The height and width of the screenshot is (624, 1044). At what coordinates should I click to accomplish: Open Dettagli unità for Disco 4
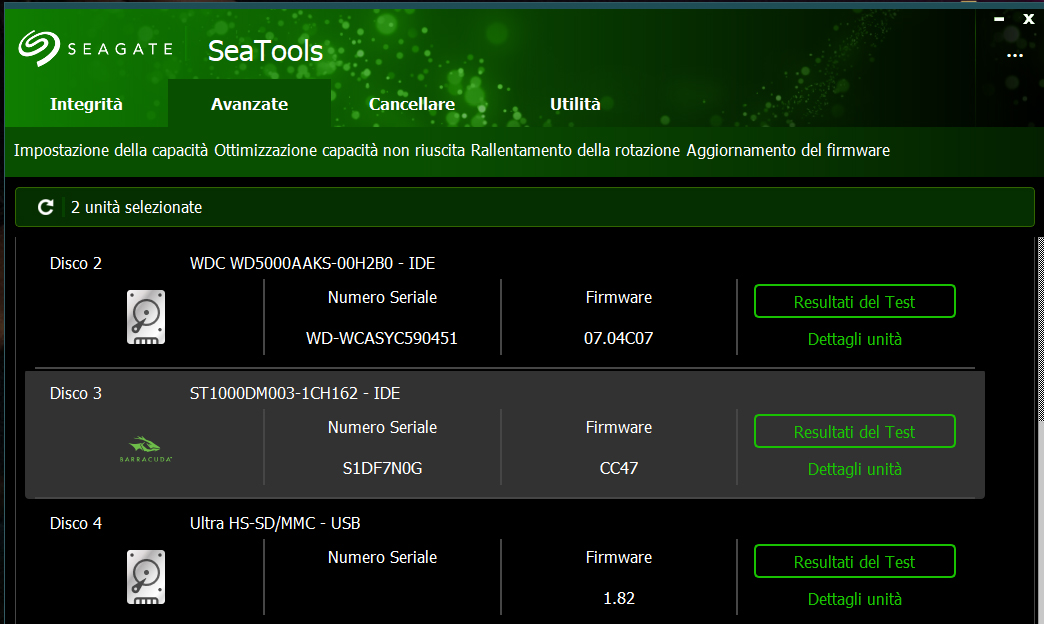click(x=854, y=599)
